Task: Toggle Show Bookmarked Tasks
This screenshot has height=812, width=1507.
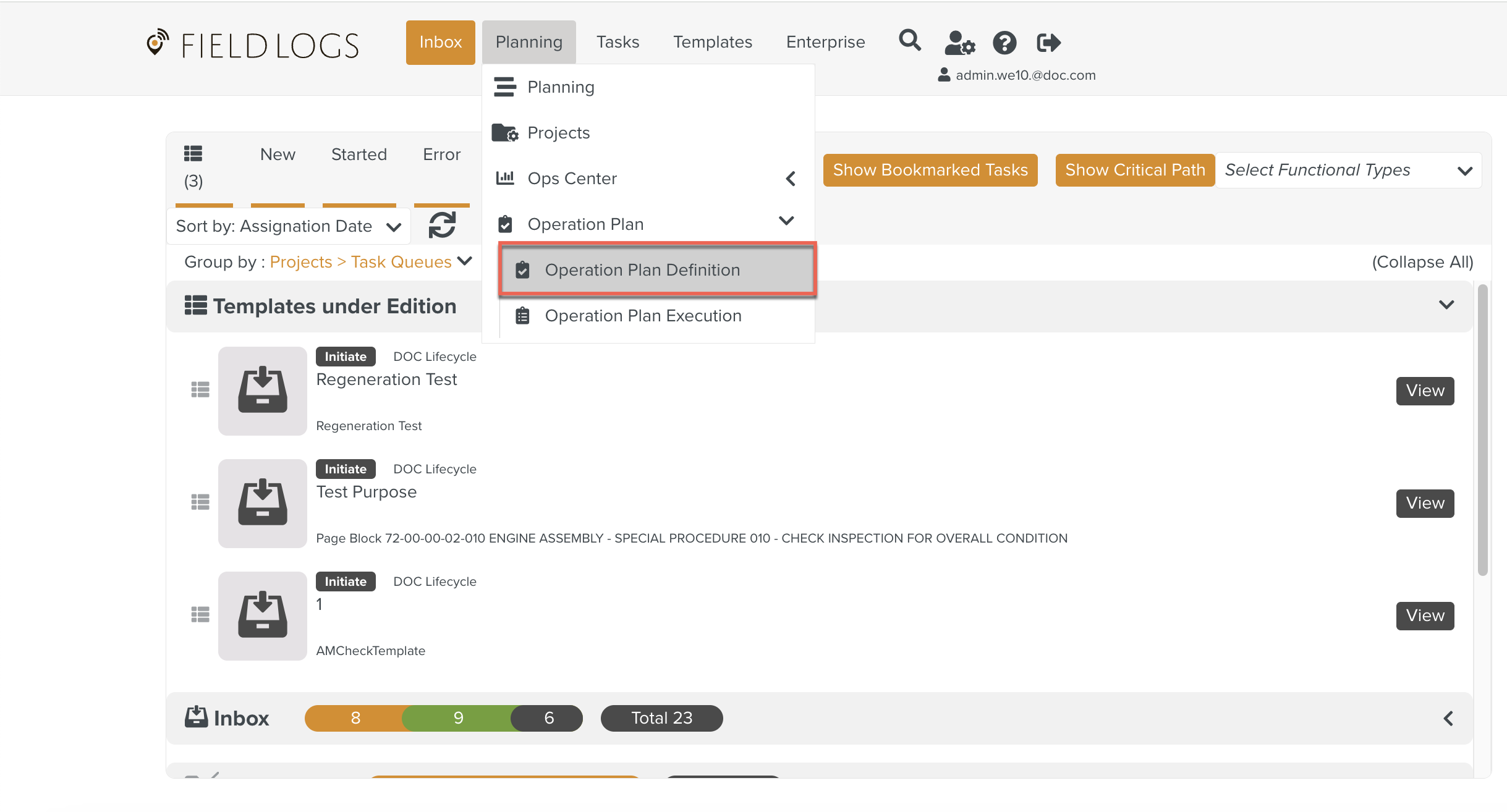Action: [x=930, y=170]
